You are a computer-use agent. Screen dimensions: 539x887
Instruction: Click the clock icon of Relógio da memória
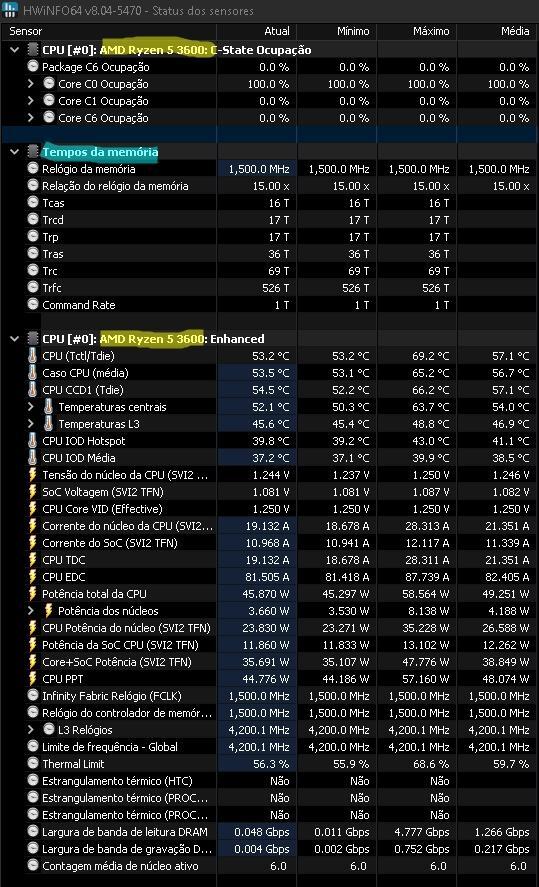click(x=33, y=168)
